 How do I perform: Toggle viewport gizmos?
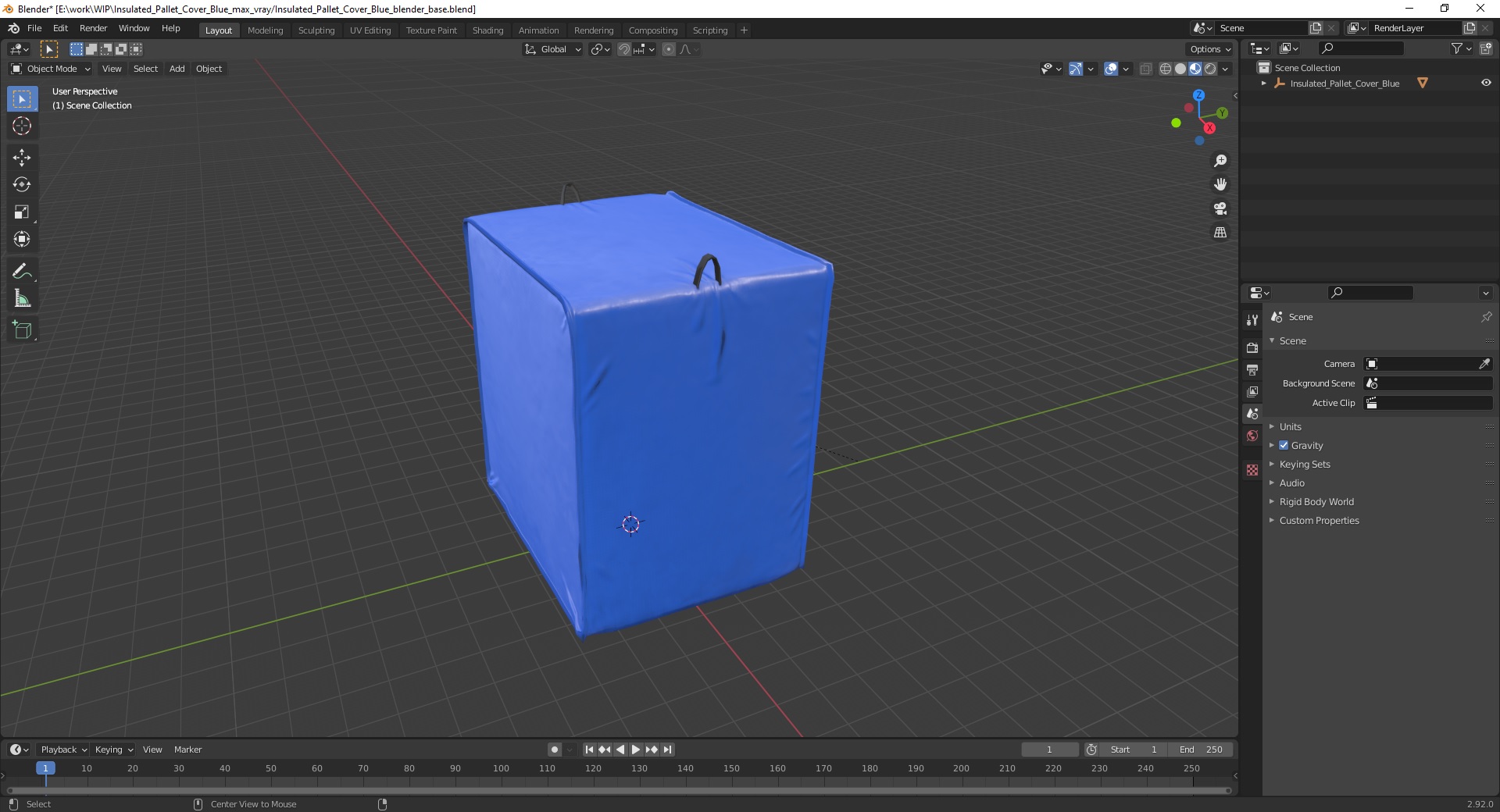1076,69
